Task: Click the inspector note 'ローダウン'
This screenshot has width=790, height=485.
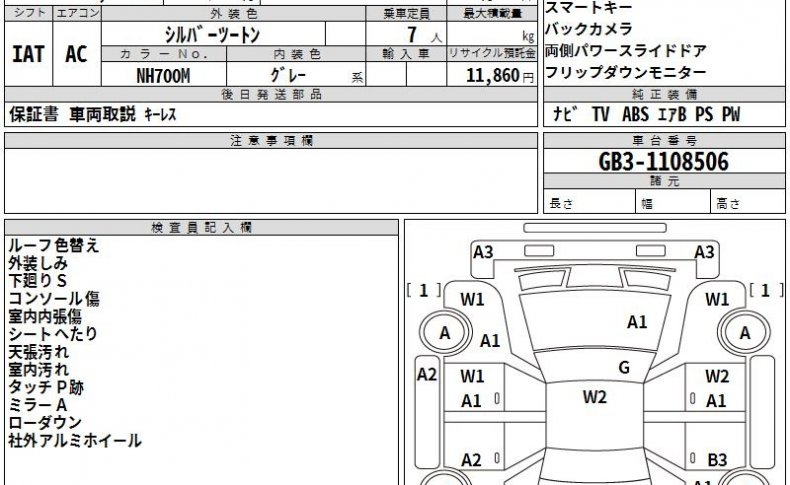Action: pos(45,422)
